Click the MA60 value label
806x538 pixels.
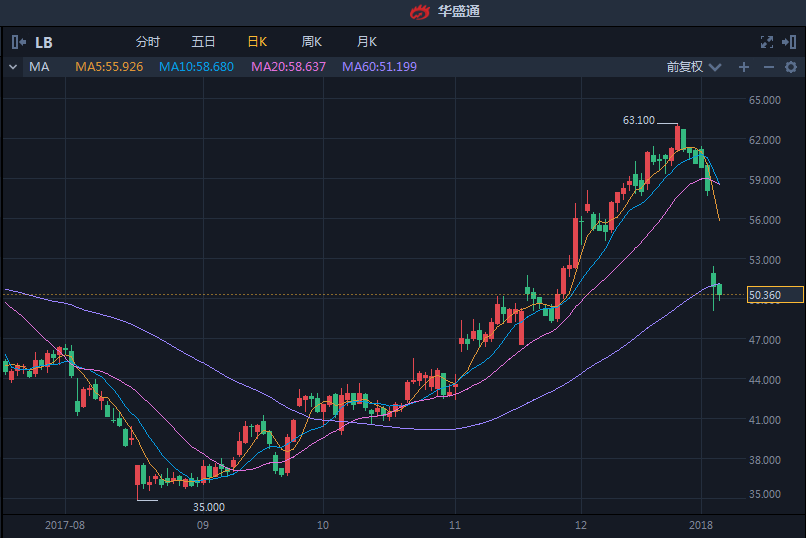[x=379, y=67]
